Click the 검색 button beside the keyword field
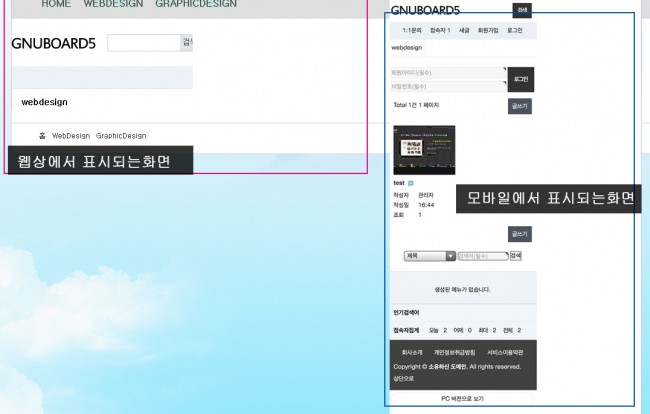Viewport: 650px width, 414px height. click(x=516, y=256)
